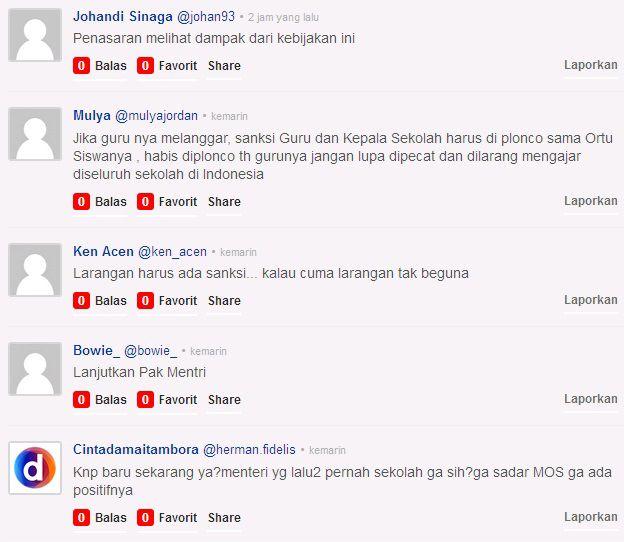This screenshot has width=624, height=542.
Task: Report Ken Acen's comment with Laporkan
Action: click(x=591, y=300)
